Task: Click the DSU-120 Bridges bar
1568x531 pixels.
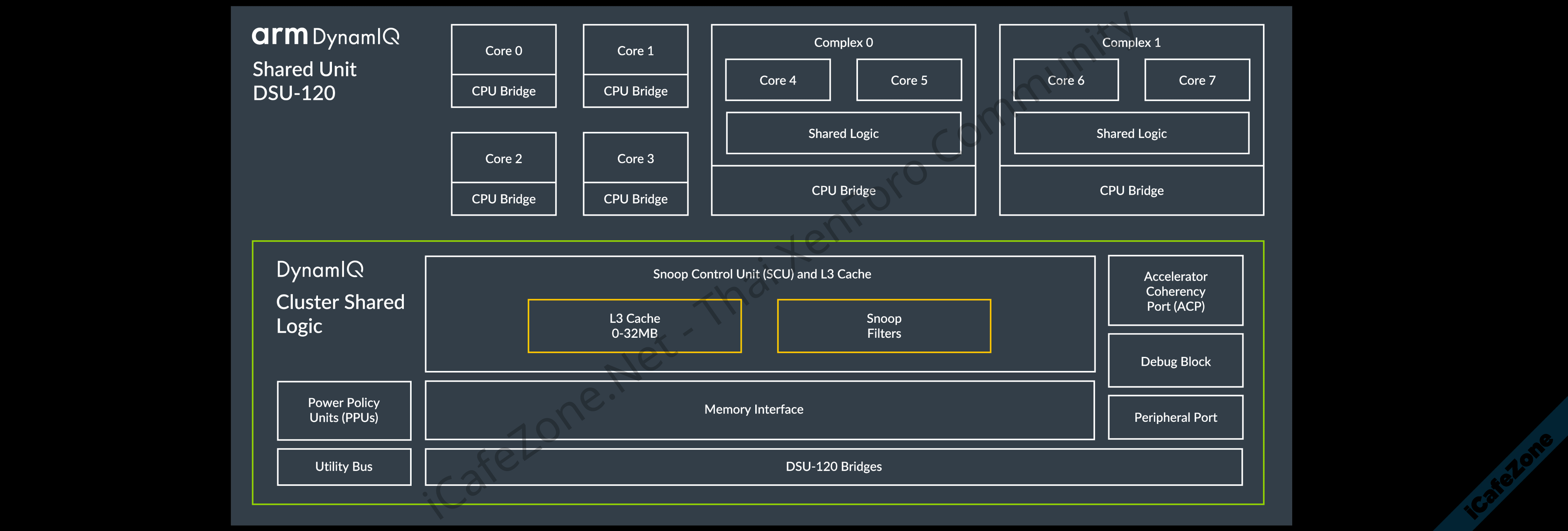Action: [x=833, y=466]
